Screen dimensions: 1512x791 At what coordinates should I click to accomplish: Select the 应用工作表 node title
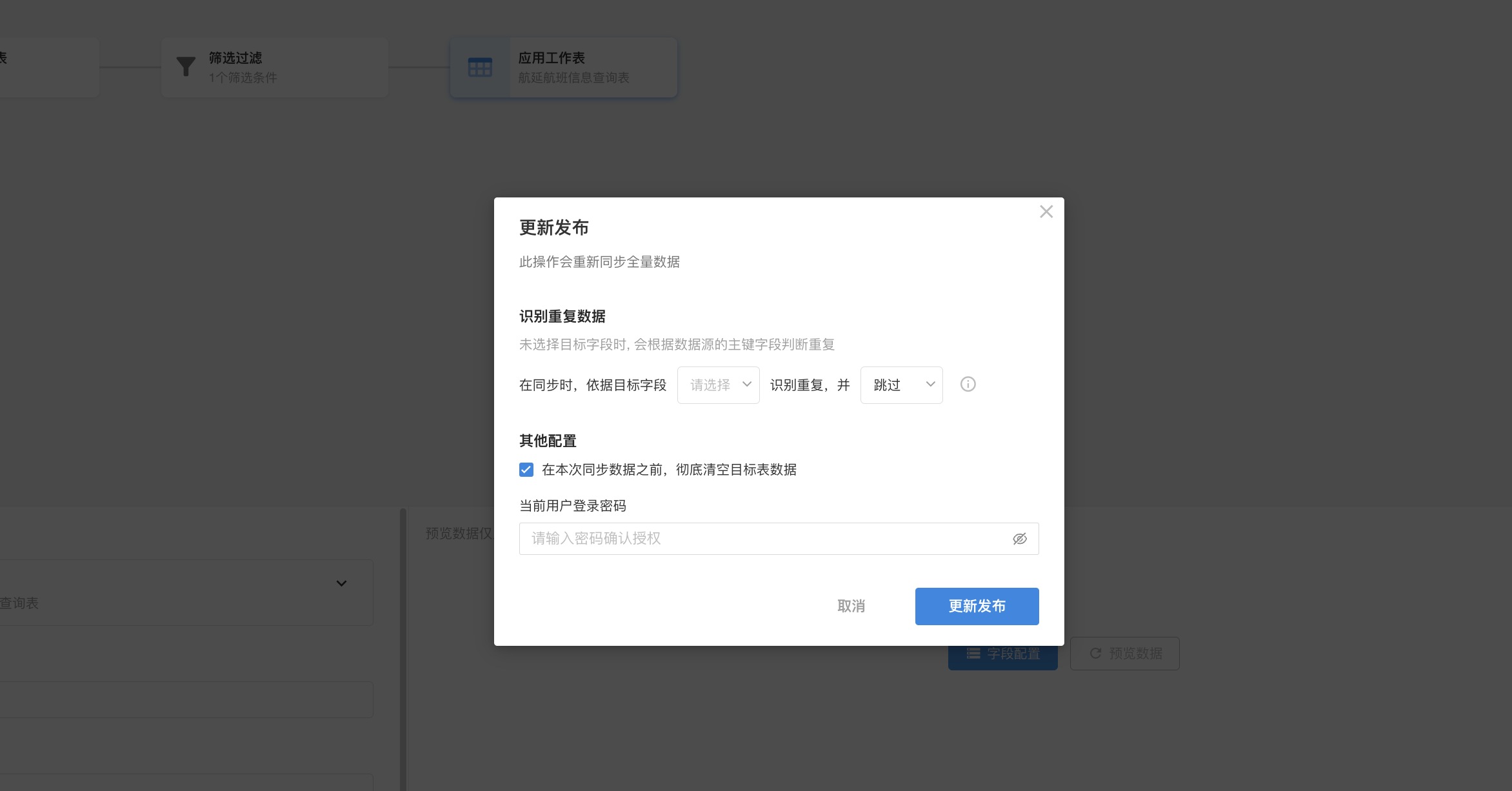[552, 58]
